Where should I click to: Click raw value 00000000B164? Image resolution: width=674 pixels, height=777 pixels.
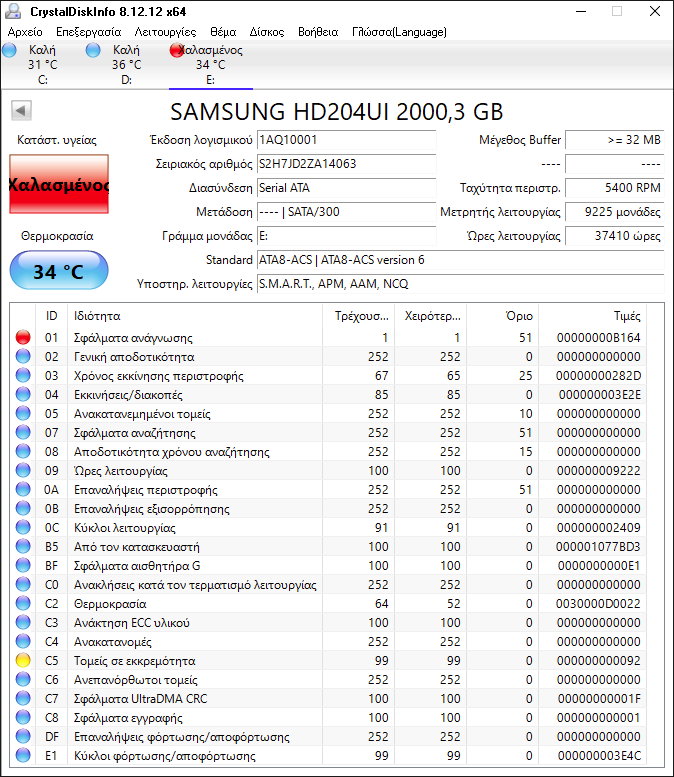(598, 337)
